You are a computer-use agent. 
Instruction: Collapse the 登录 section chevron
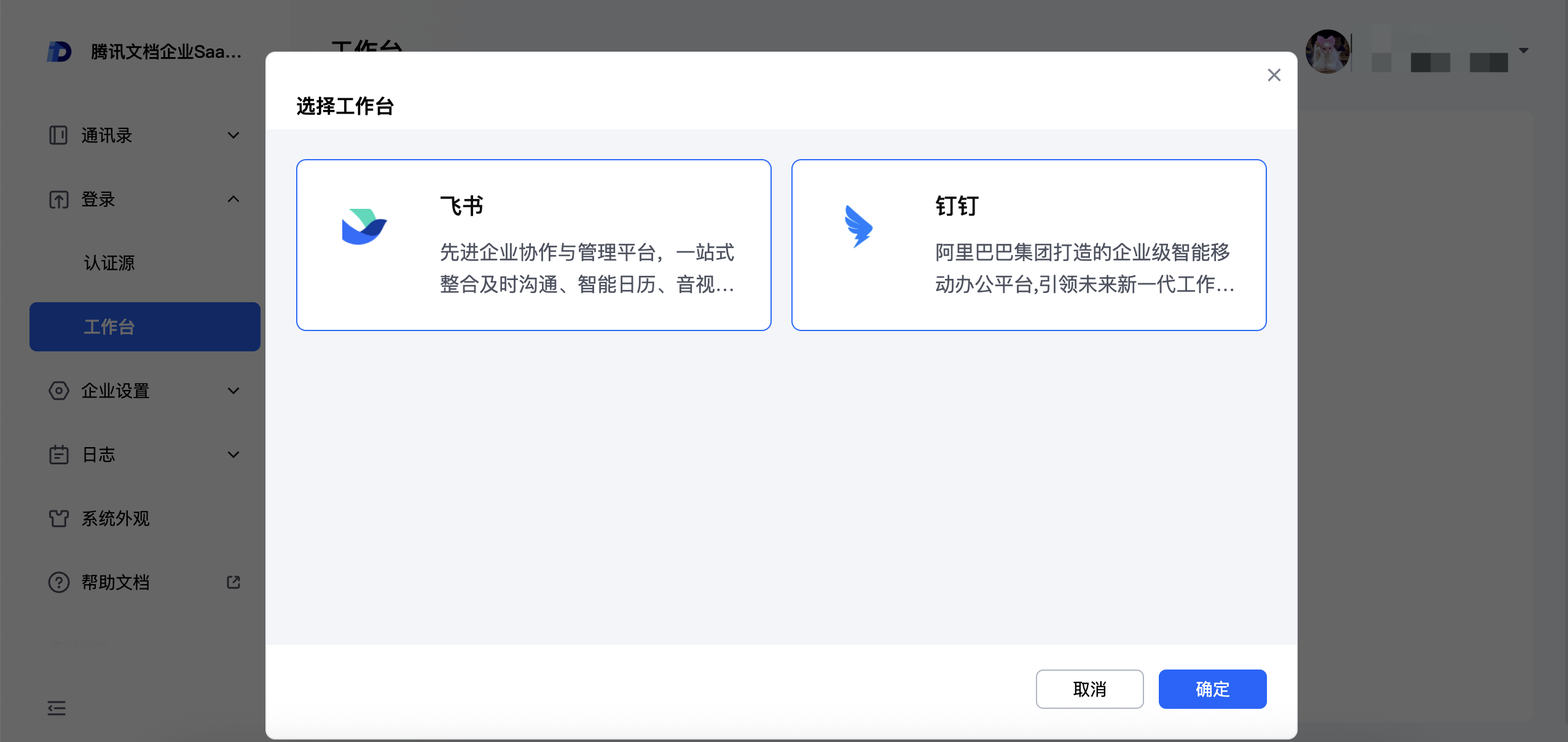click(x=233, y=199)
